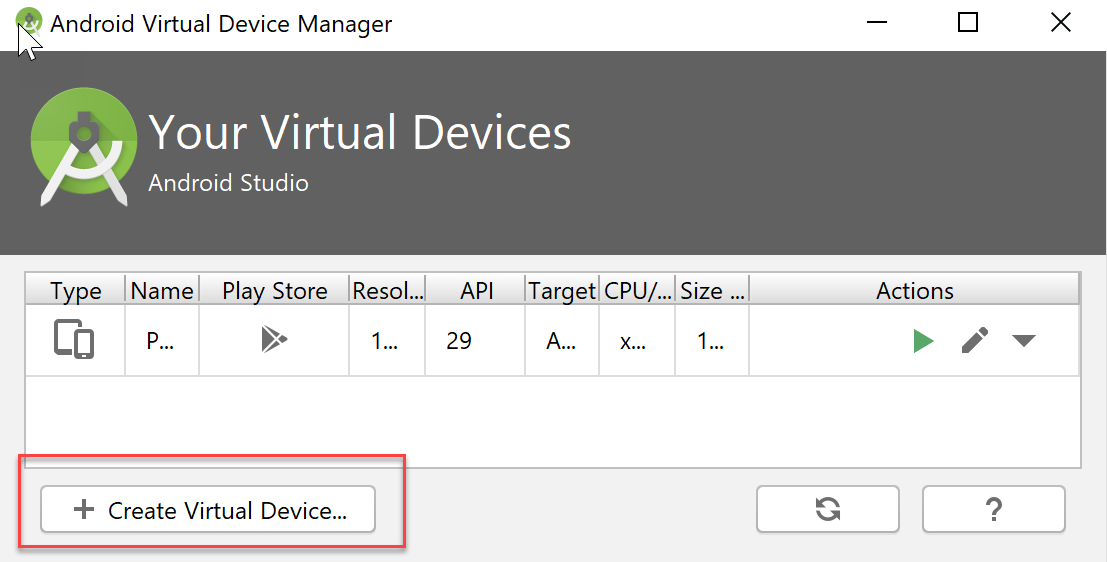1107x562 pixels.
Task: Sort by the CPU/ABI column header
Action: 638,290
